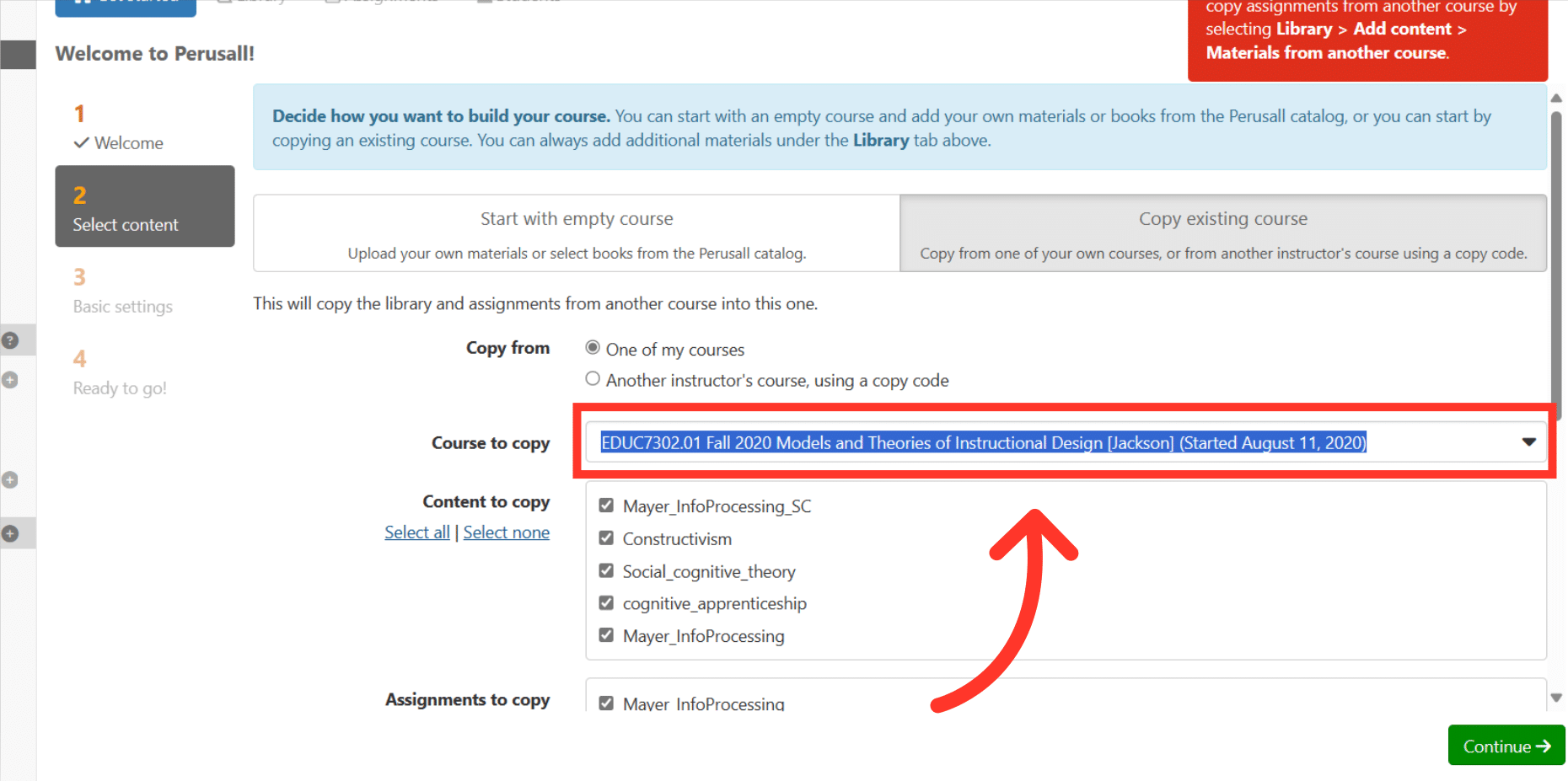Click the Continue button
The height and width of the screenshot is (781, 1568).
pyautogui.click(x=1506, y=745)
